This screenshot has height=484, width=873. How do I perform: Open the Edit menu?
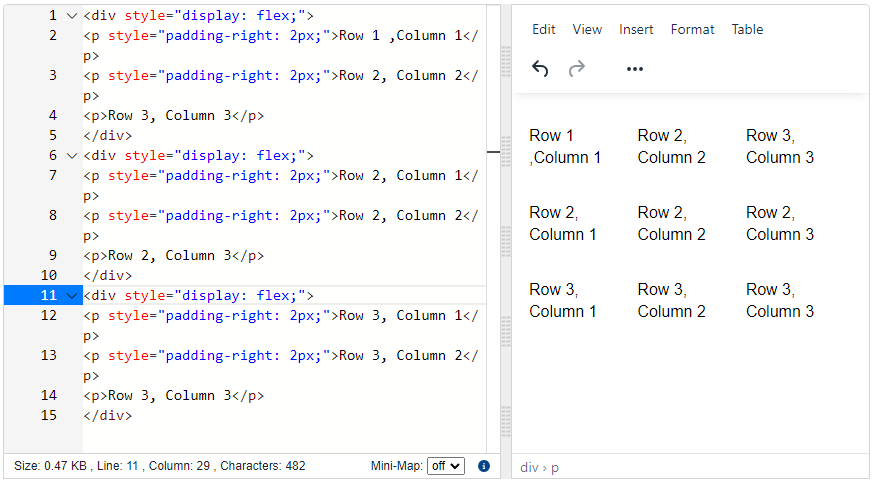(x=543, y=30)
